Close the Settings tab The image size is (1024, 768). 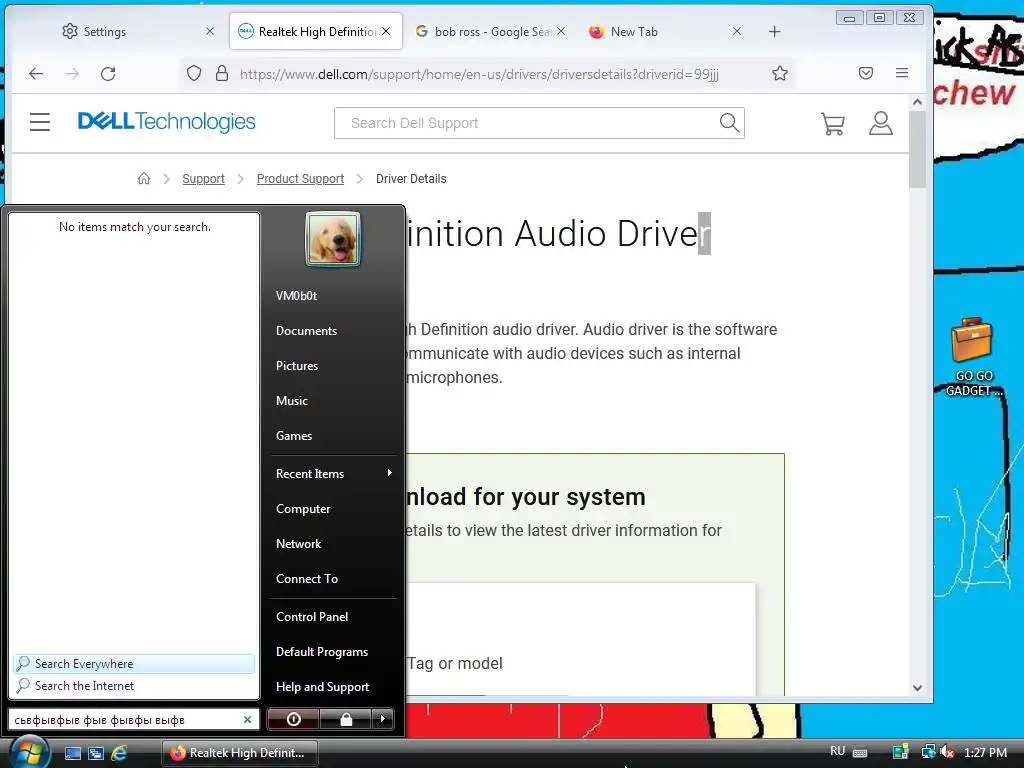click(210, 31)
